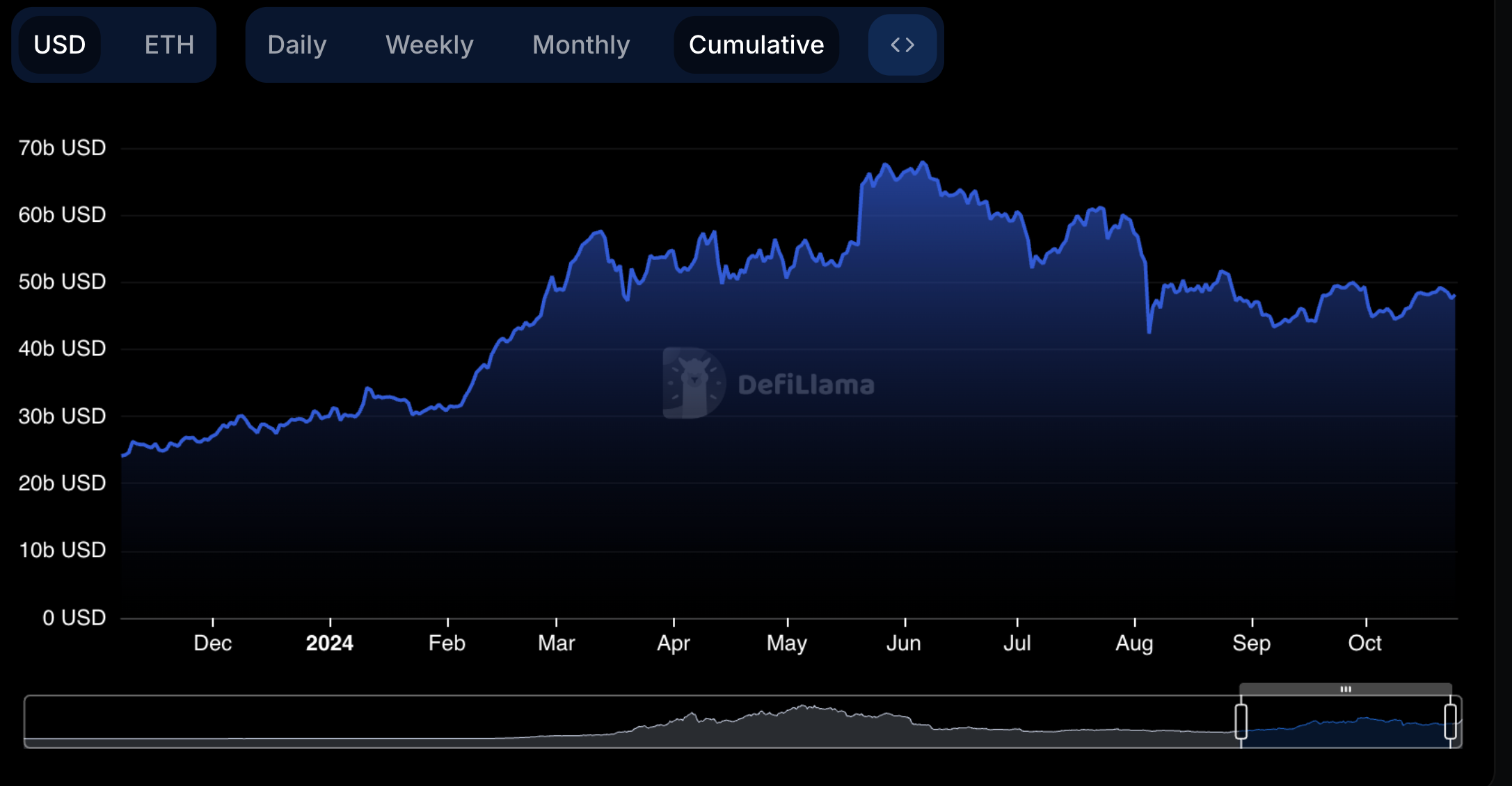Switch to the Weekly chart view
The height and width of the screenshot is (786, 1512).
(x=429, y=45)
